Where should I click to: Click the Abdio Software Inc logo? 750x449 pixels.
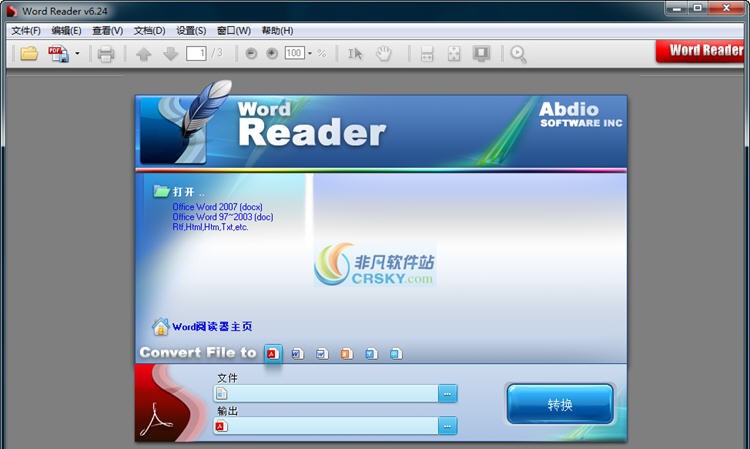click(x=581, y=115)
